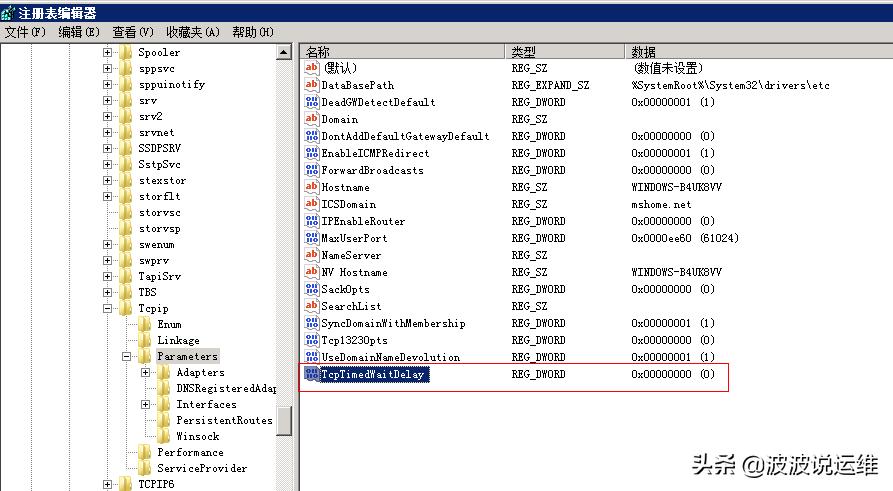Image resolution: width=893 pixels, height=491 pixels.
Task: Click the mshome.net data cell
Action: pyautogui.click(x=661, y=204)
